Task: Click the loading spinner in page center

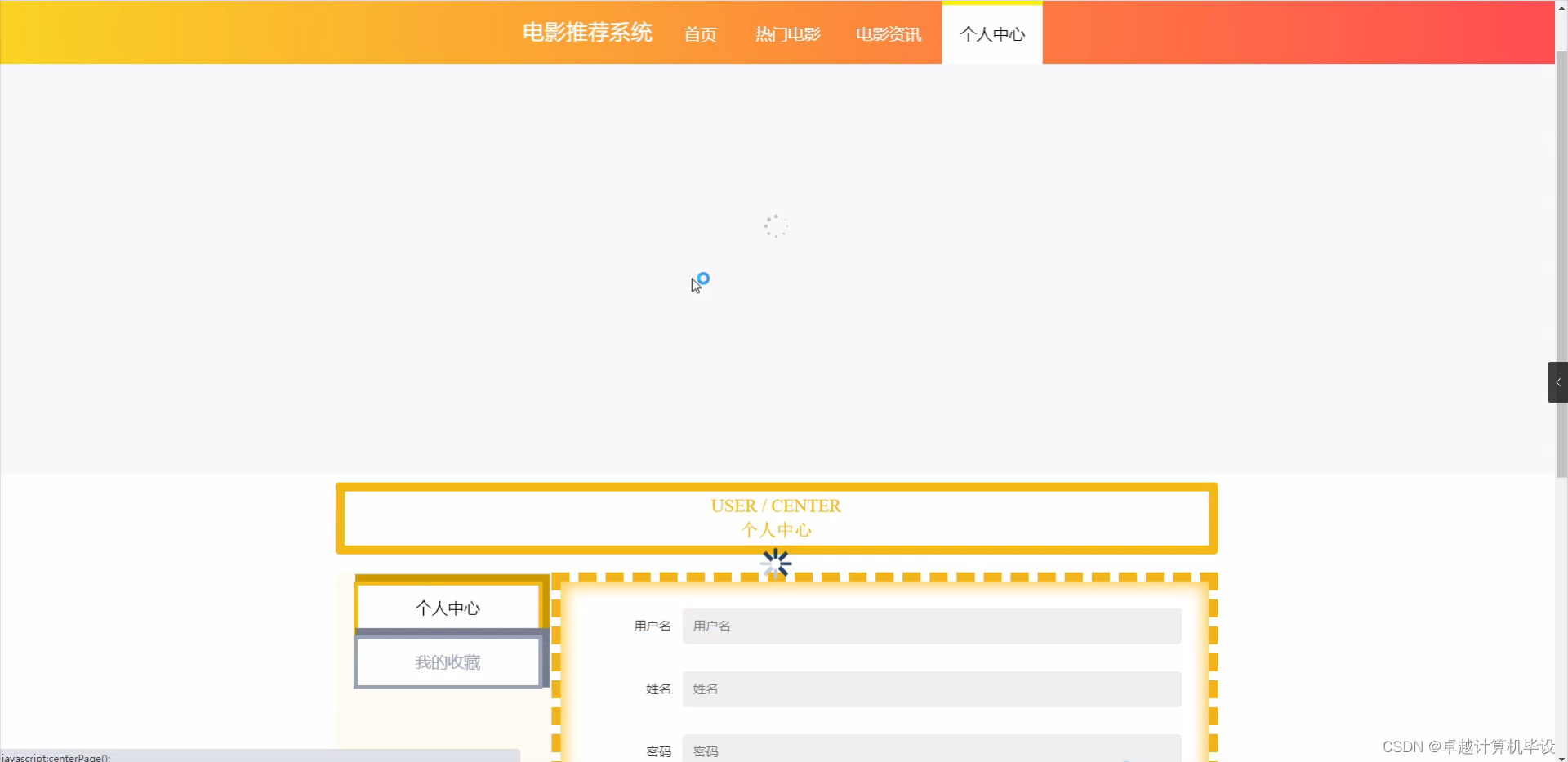Action: [x=775, y=225]
